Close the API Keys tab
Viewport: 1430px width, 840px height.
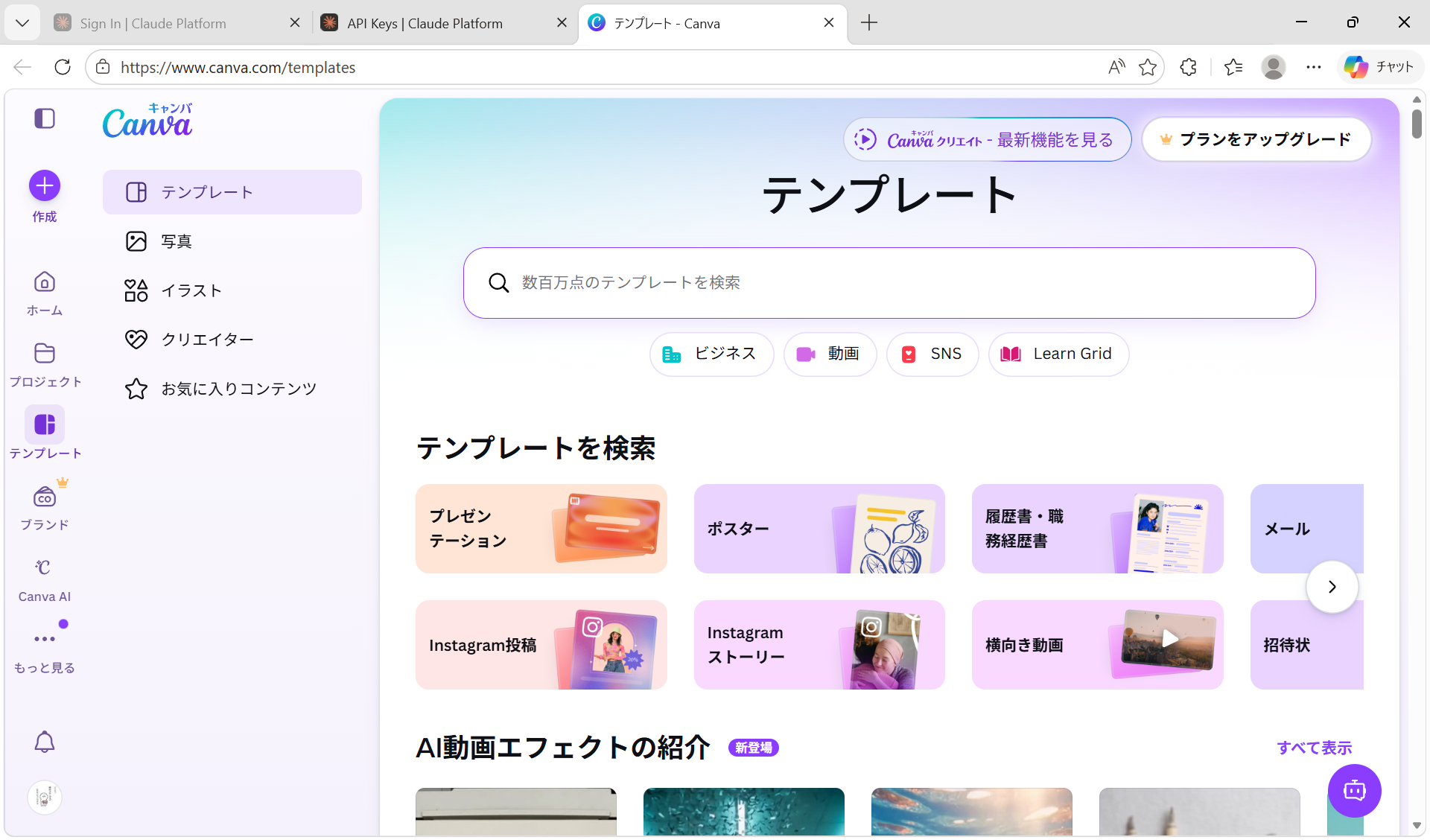562,23
